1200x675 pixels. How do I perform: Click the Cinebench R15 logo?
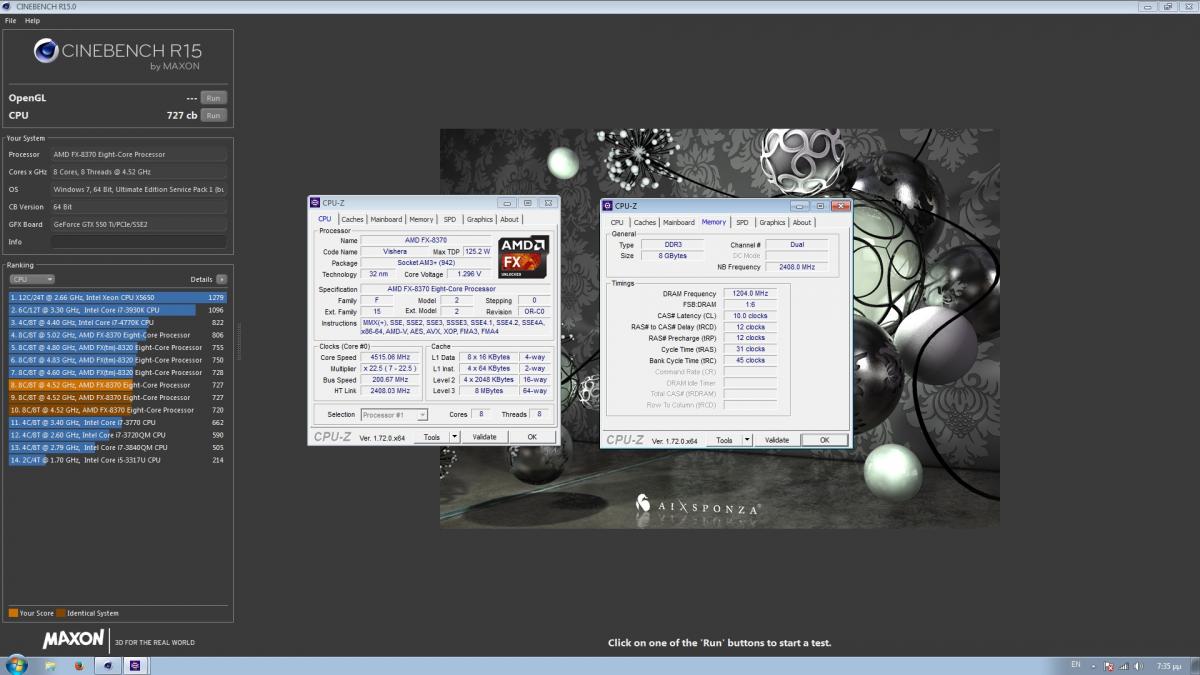(x=117, y=53)
